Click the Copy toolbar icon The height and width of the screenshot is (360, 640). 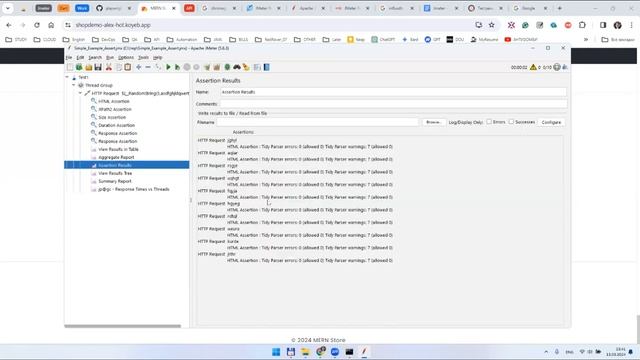tap(118, 67)
